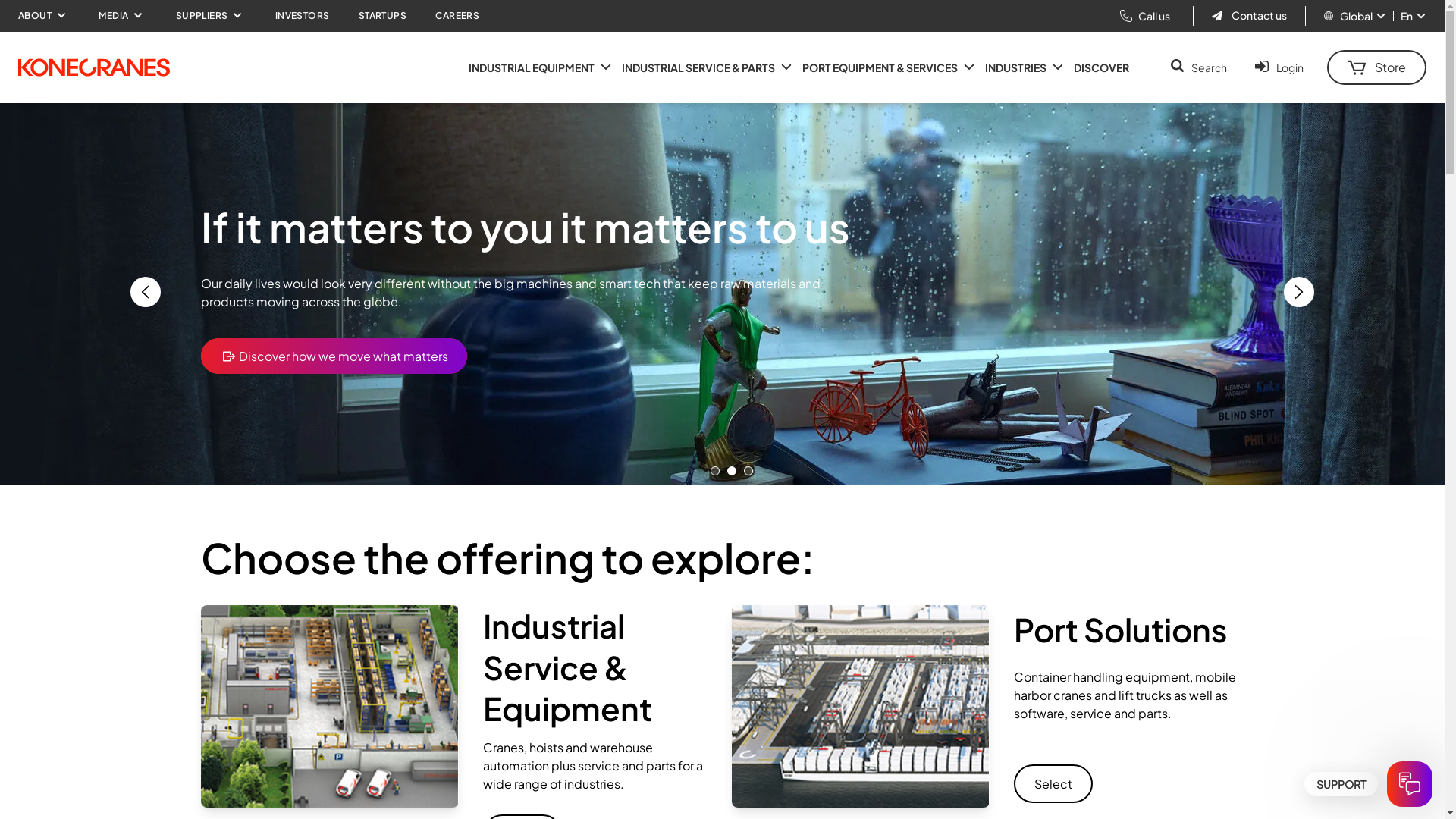Advance to next carousel slide arrow

1298,292
